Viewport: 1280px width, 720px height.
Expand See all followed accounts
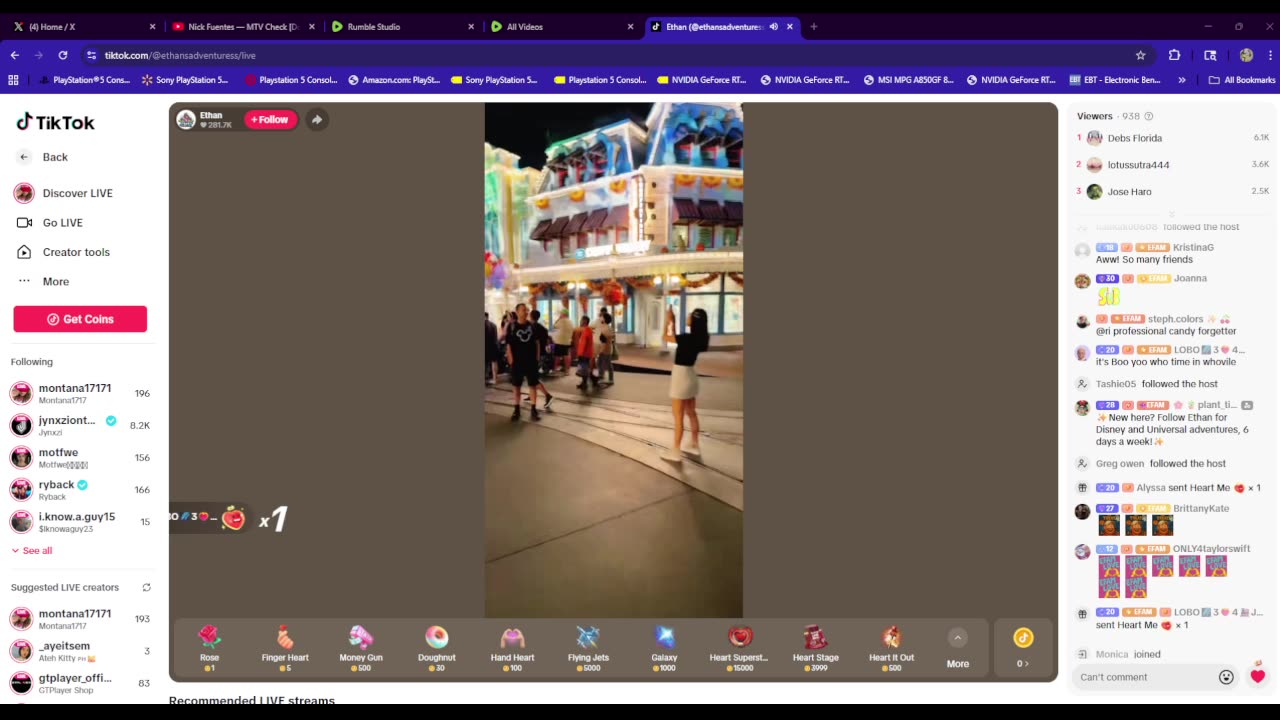pos(32,551)
